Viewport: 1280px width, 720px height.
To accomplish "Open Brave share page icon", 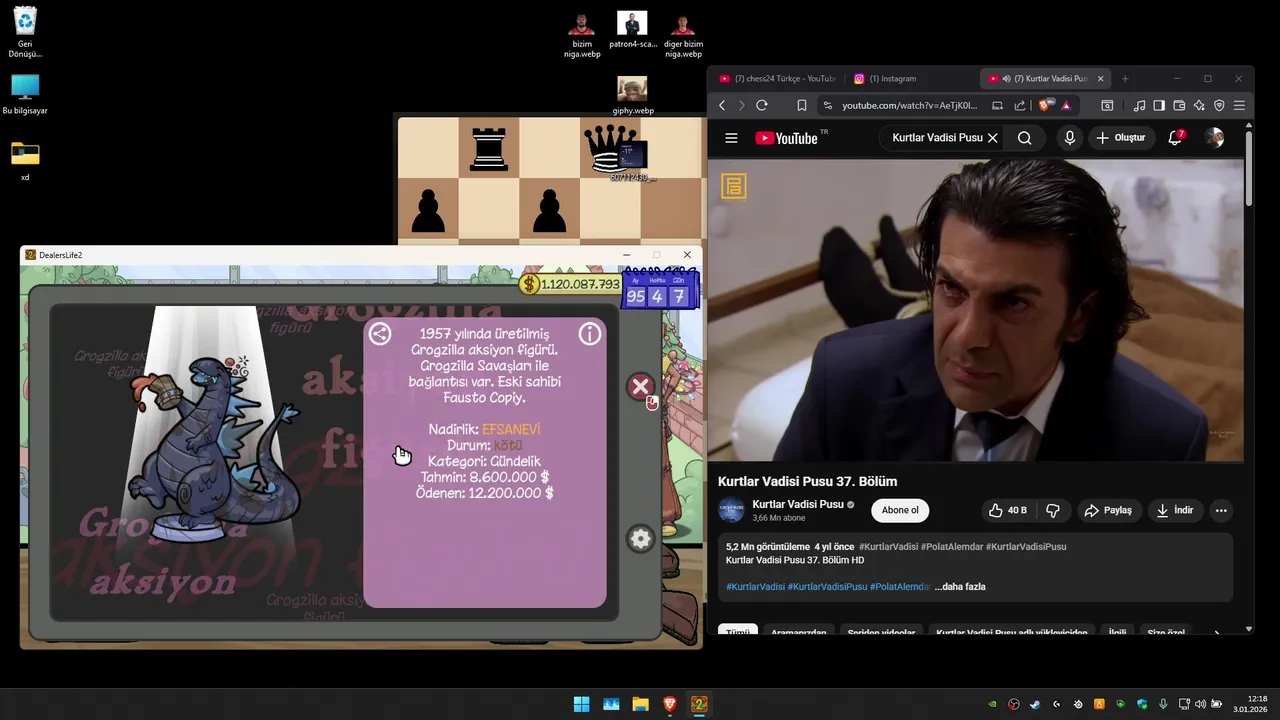I will point(1019,105).
